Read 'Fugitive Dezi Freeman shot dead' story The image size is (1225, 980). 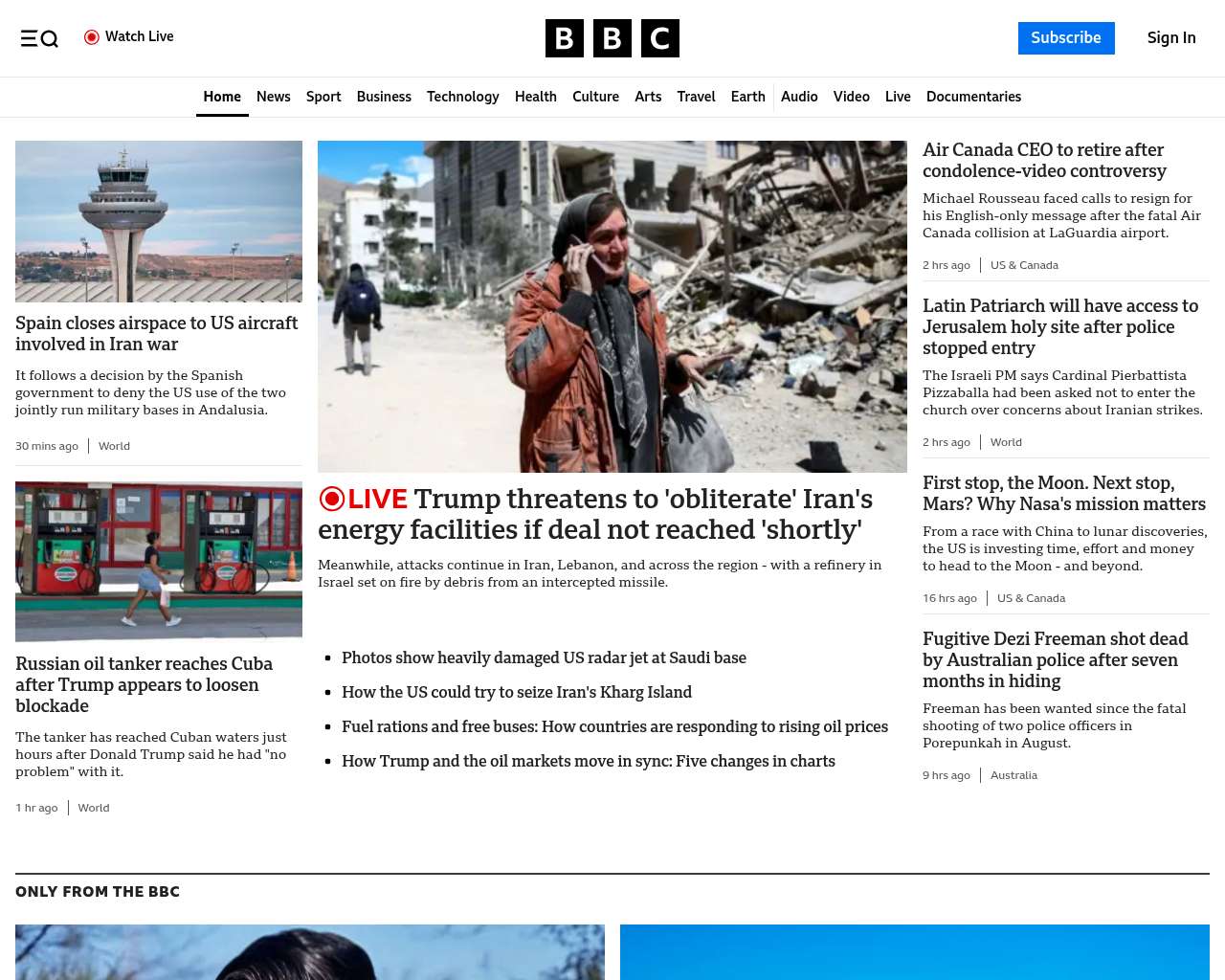pos(1056,660)
